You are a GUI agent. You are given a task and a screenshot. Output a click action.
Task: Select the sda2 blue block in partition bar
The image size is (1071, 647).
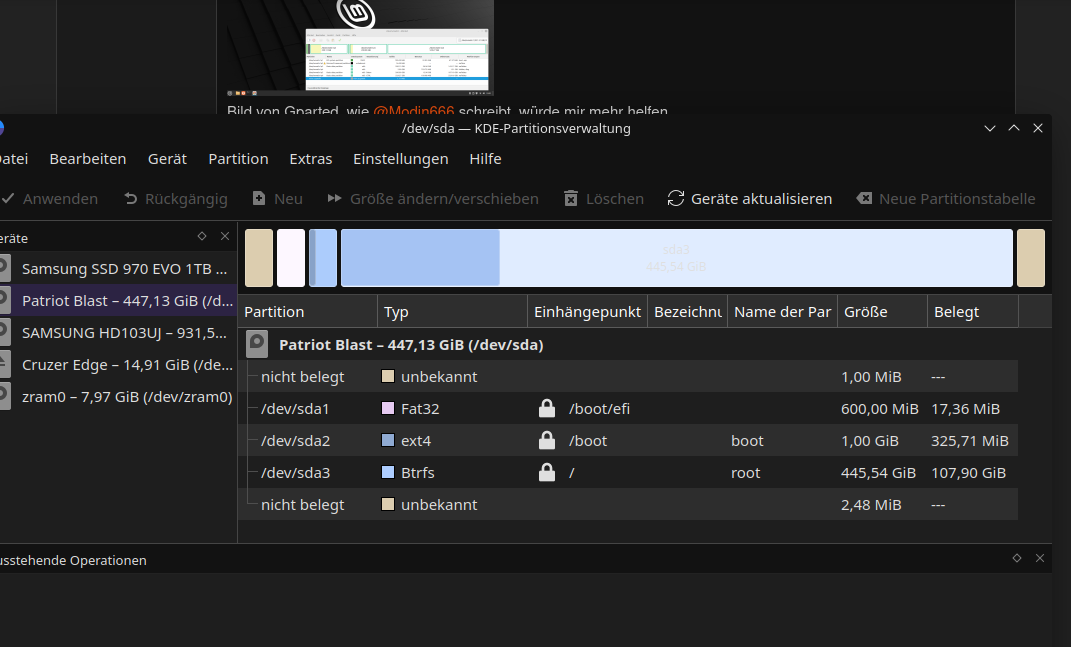click(323, 258)
